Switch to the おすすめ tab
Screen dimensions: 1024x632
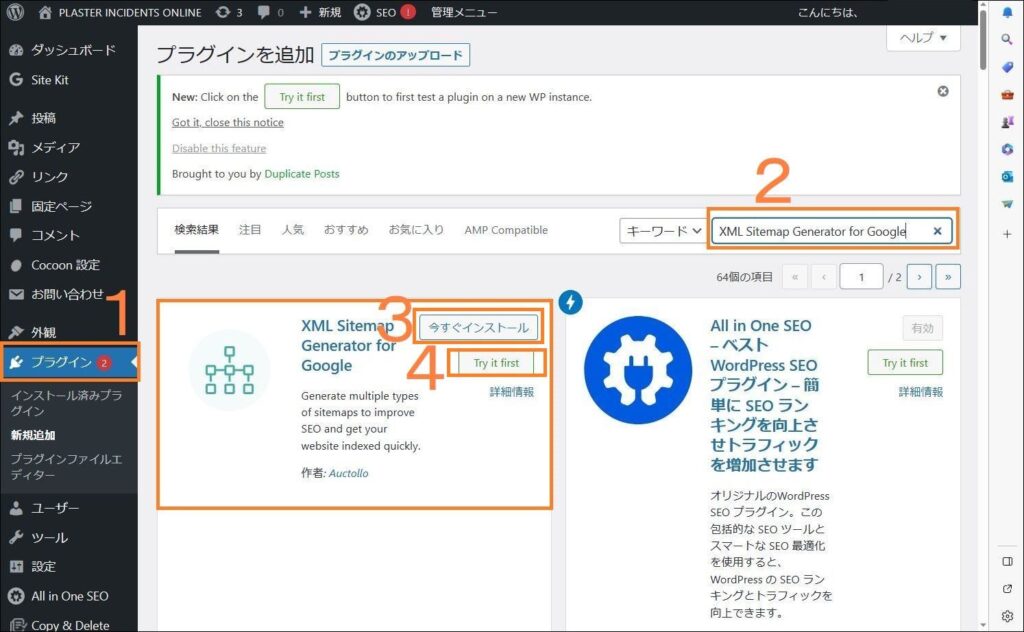[346, 230]
